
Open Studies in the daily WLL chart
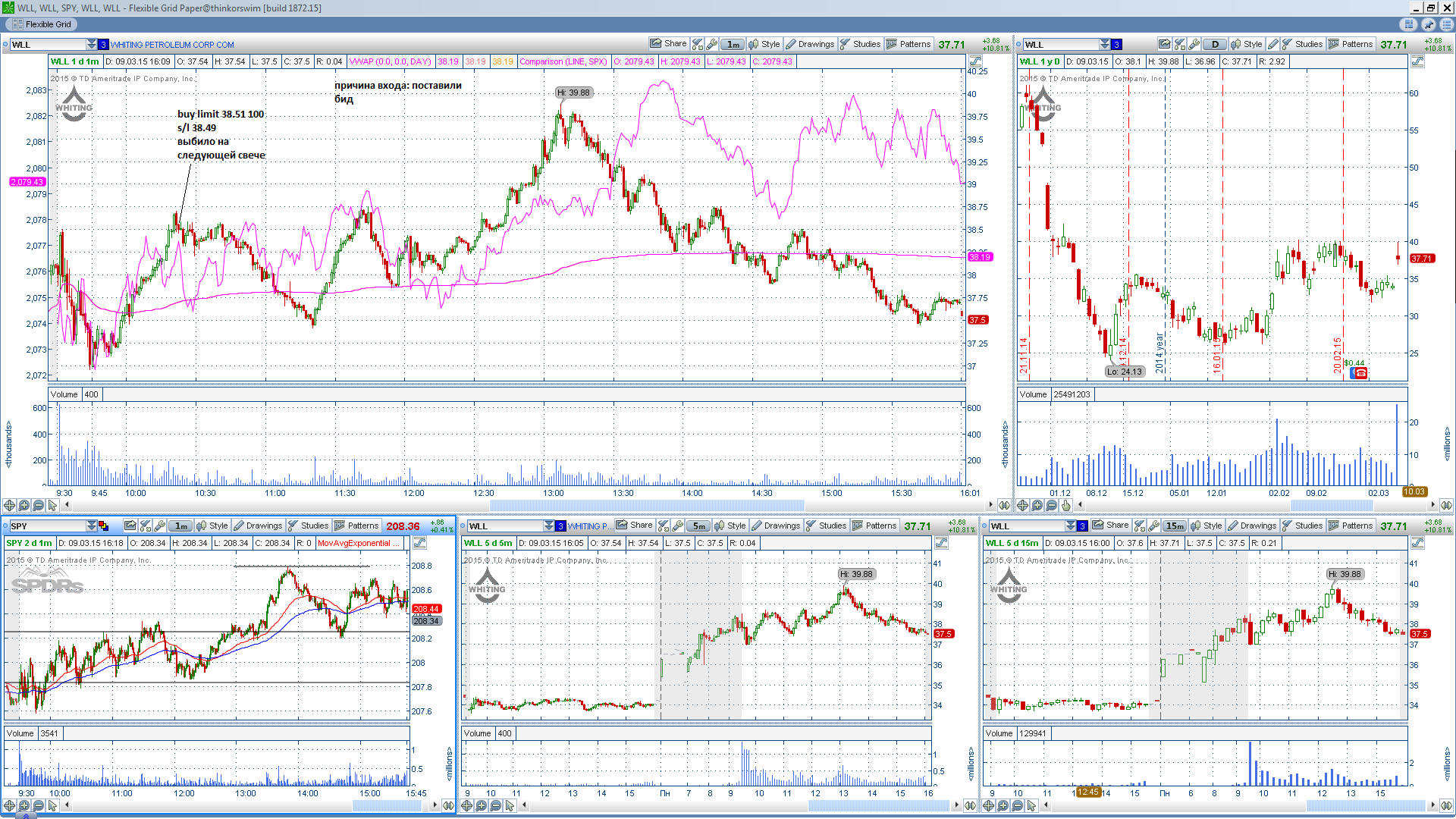1302,44
